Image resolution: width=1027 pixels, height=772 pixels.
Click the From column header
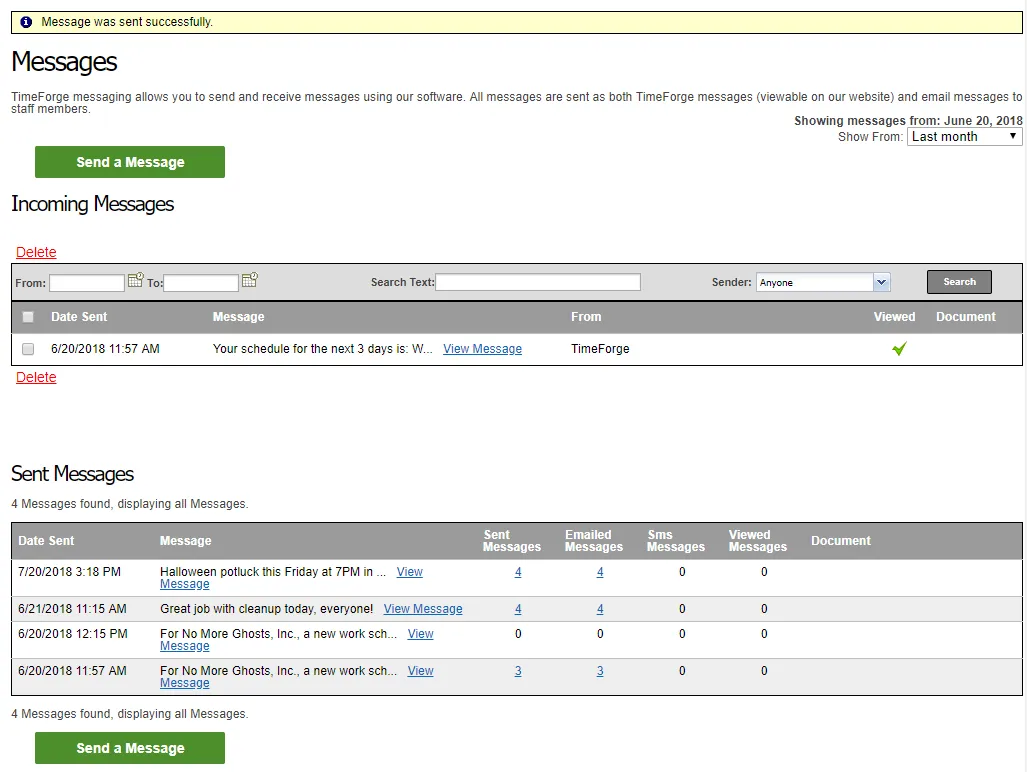586,317
